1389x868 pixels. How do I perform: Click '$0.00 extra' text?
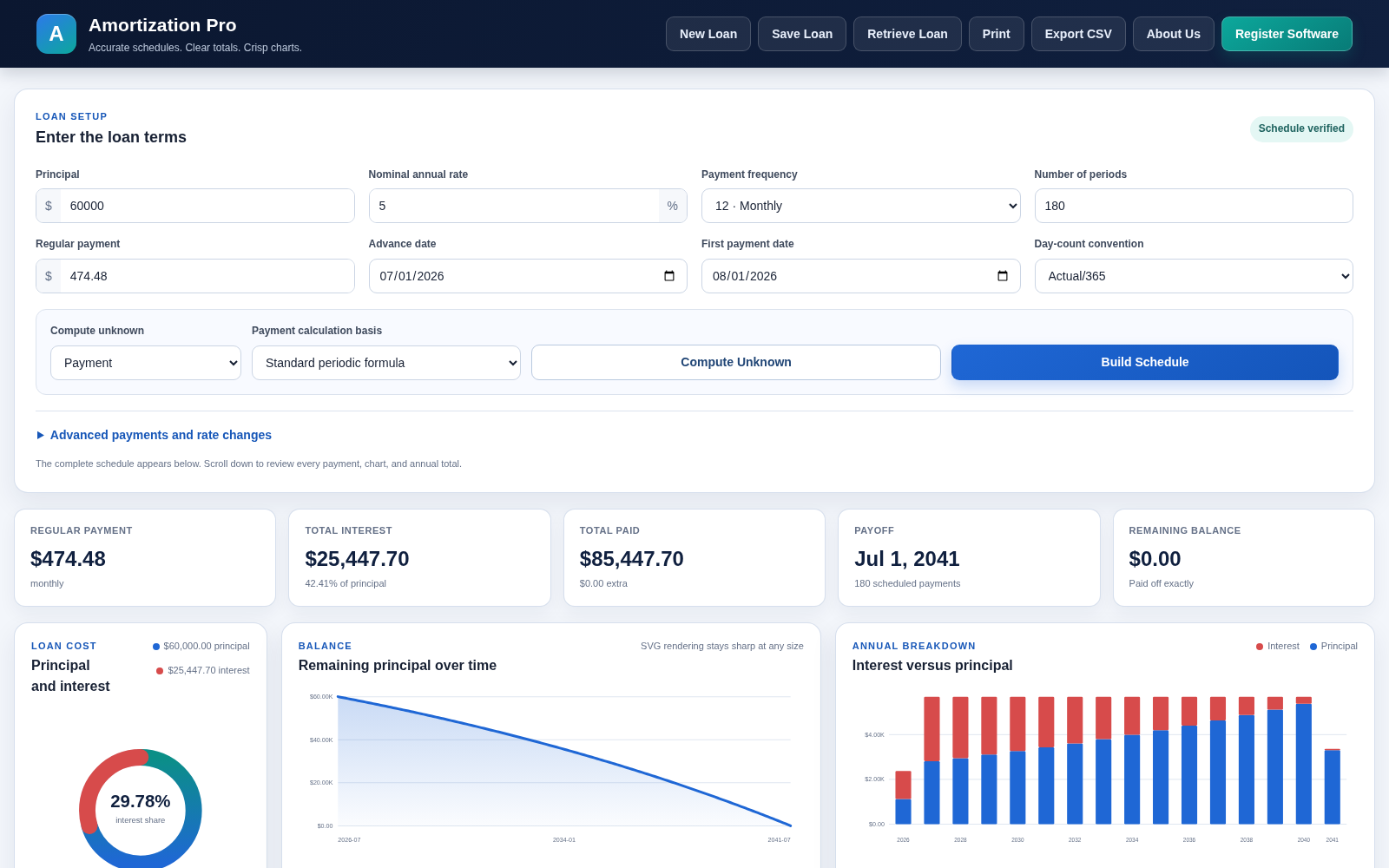(603, 583)
